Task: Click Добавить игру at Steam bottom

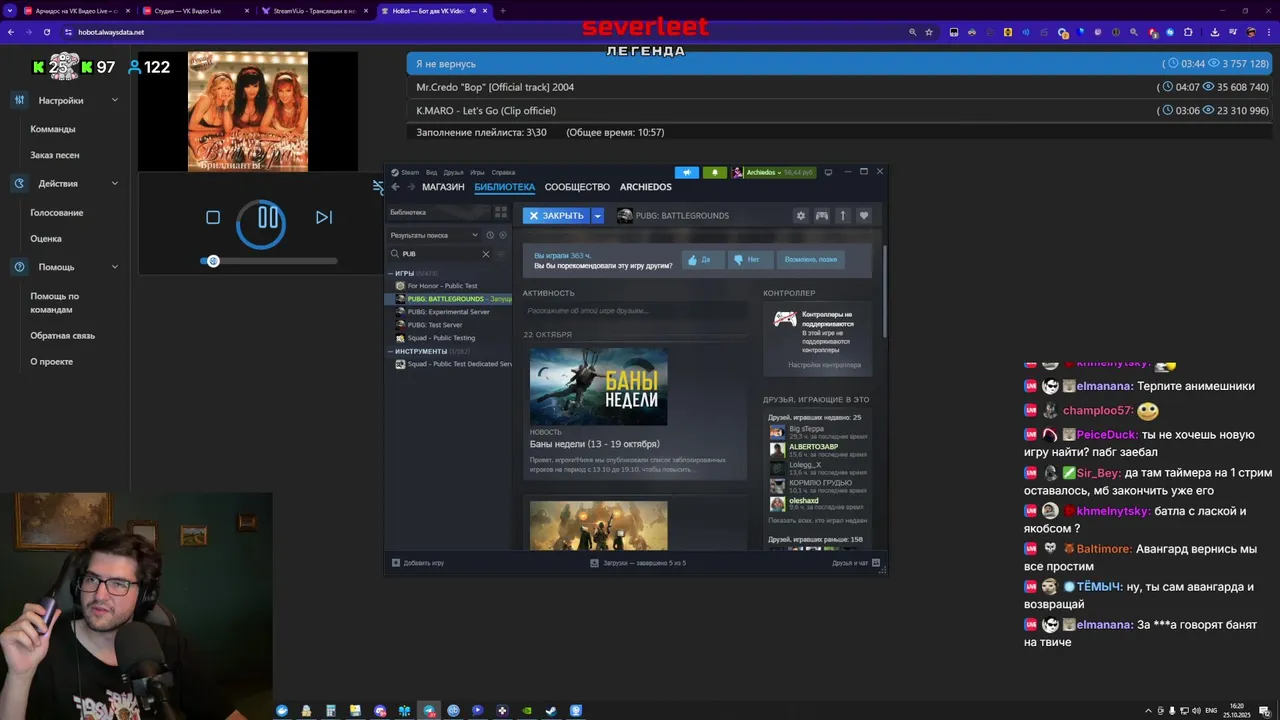Action: tap(418, 563)
